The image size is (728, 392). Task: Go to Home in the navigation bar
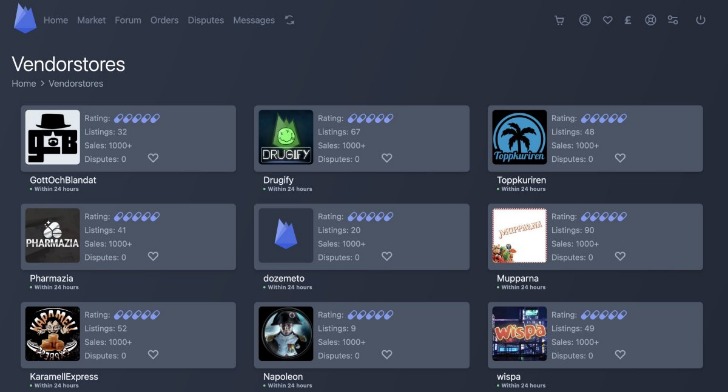56,20
